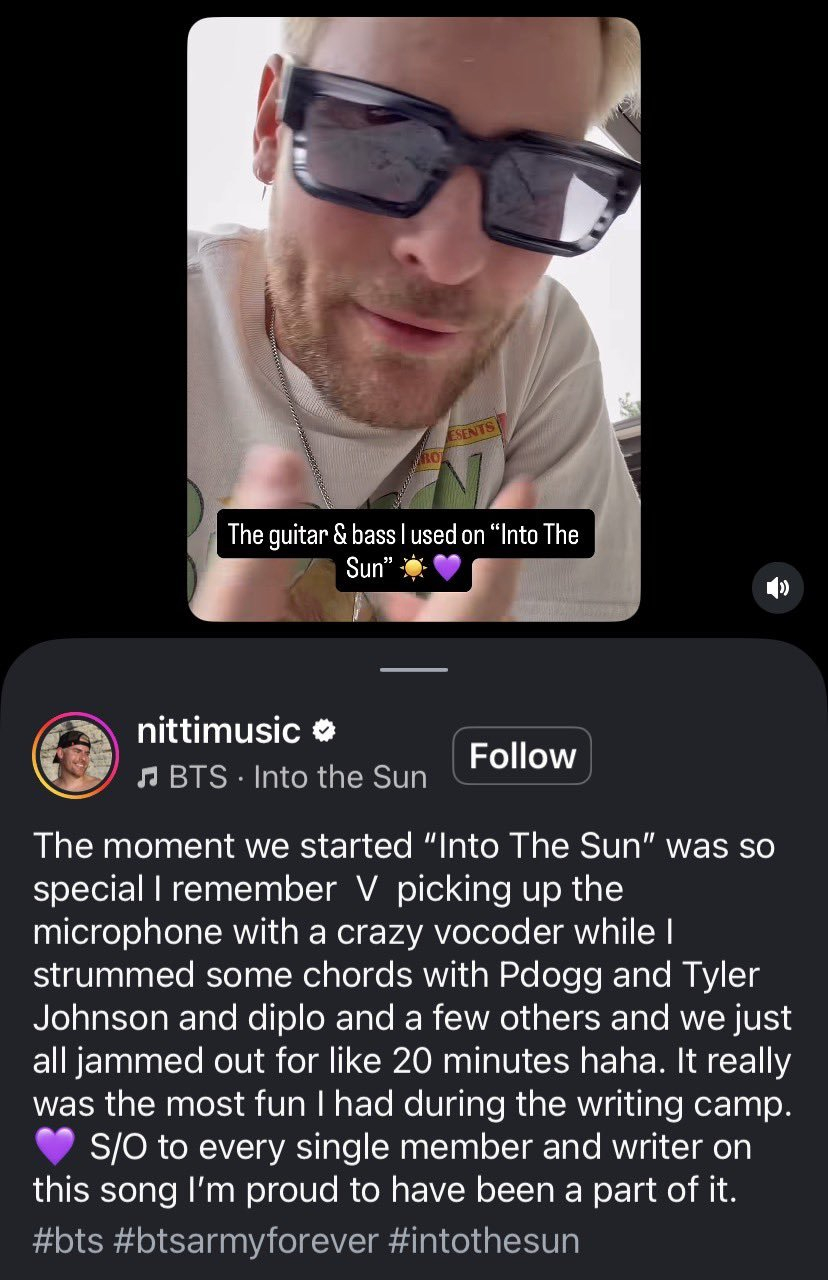Tap the nittimusic username
This screenshot has width=828, height=1280.
tap(218, 731)
